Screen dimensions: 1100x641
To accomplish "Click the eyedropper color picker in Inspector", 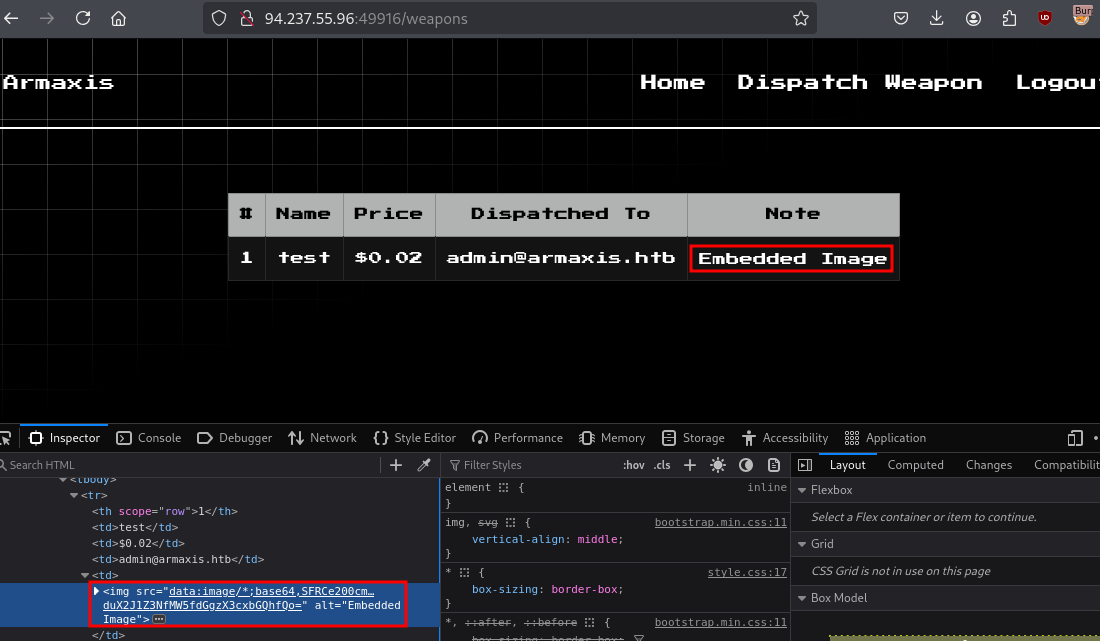I will point(423,465).
